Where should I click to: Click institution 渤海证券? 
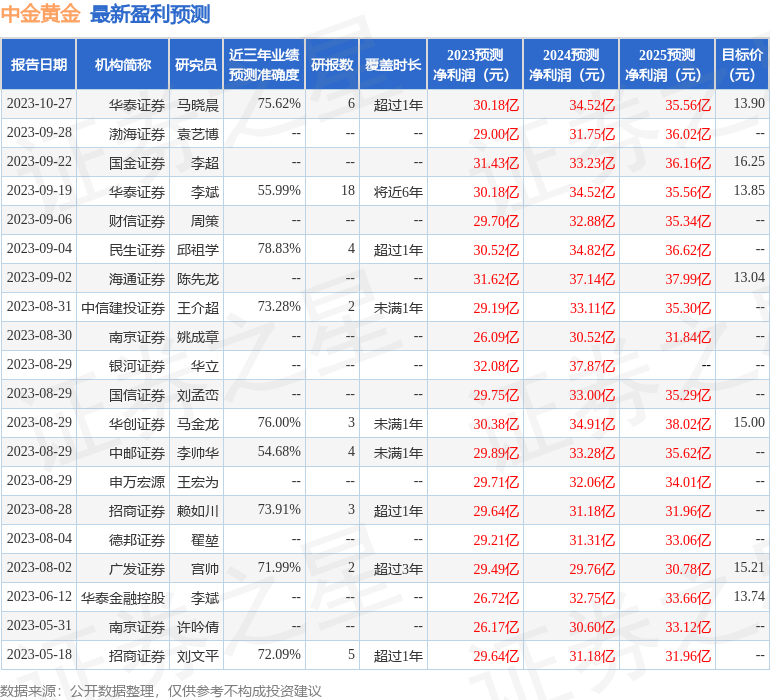click(x=137, y=134)
